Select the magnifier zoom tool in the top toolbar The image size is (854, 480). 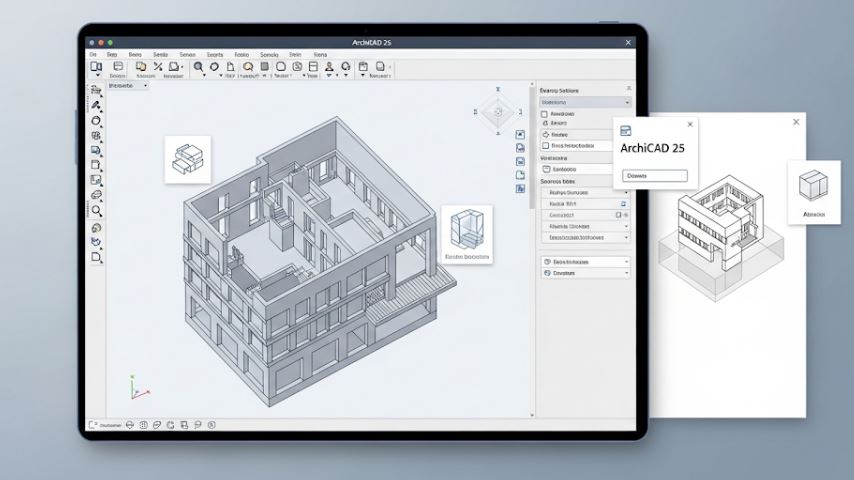pyautogui.click(x=198, y=66)
